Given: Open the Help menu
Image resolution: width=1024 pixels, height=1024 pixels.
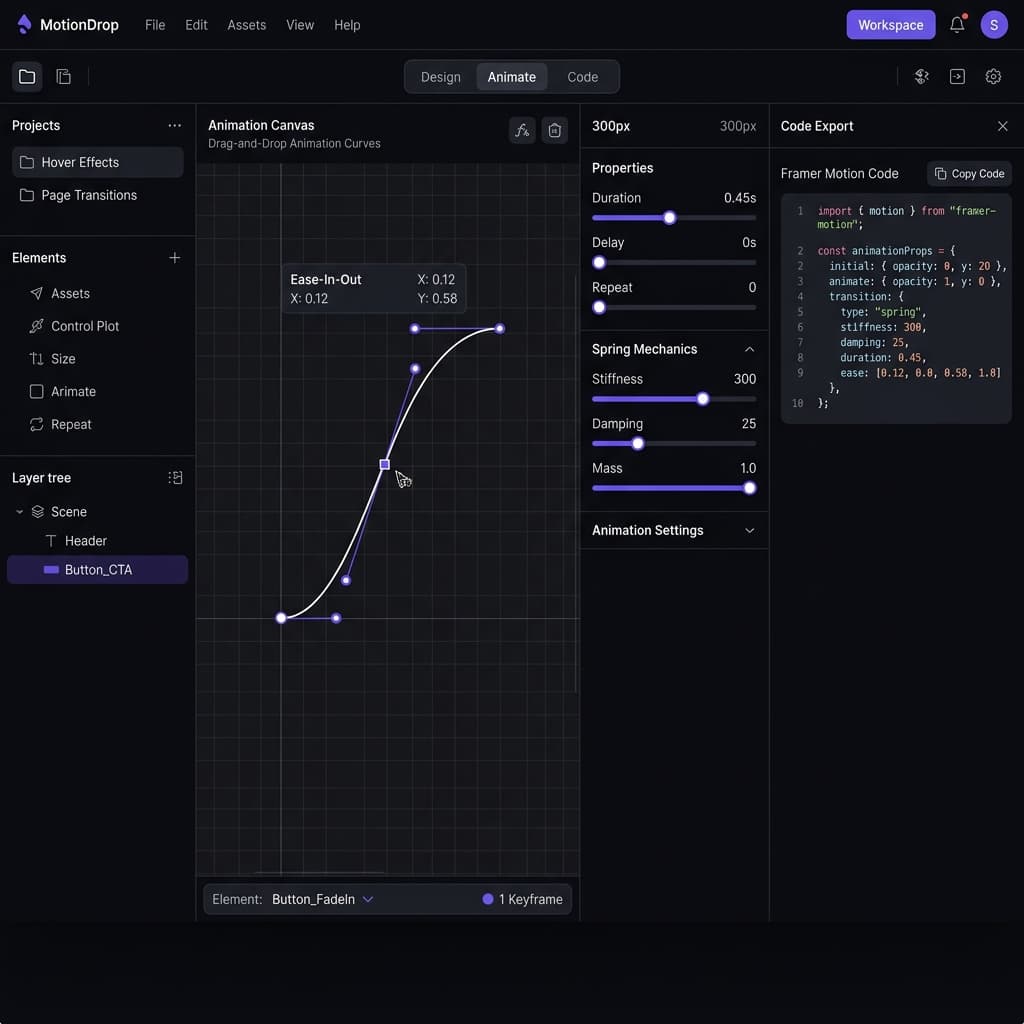Looking at the screenshot, I should [x=347, y=25].
